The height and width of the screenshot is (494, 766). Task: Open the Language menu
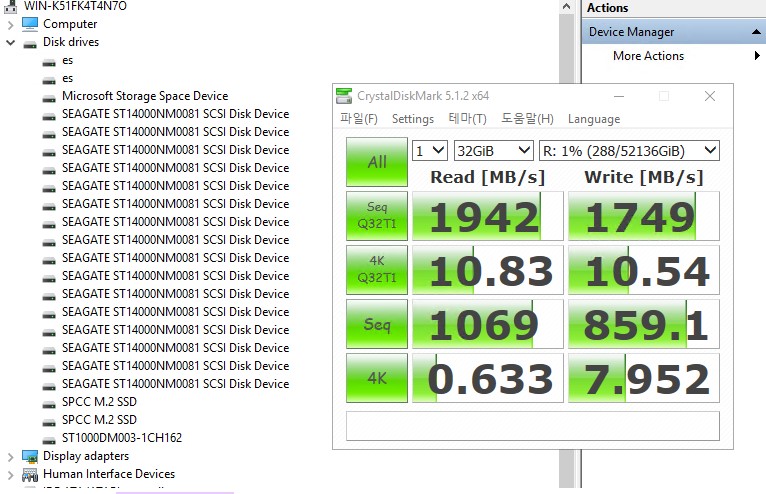pos(593,119)
